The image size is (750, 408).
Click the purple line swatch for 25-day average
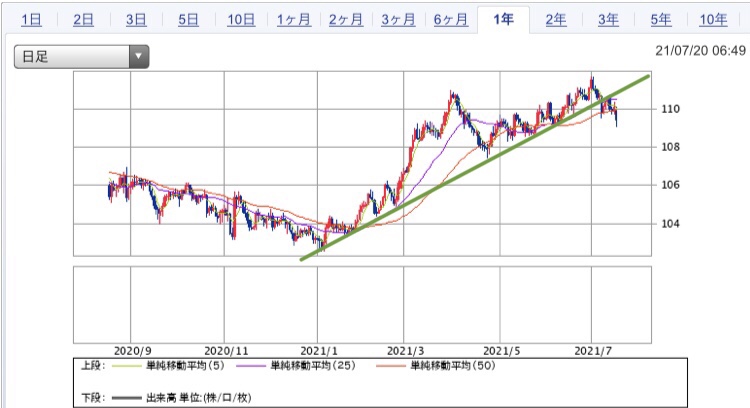251,366
